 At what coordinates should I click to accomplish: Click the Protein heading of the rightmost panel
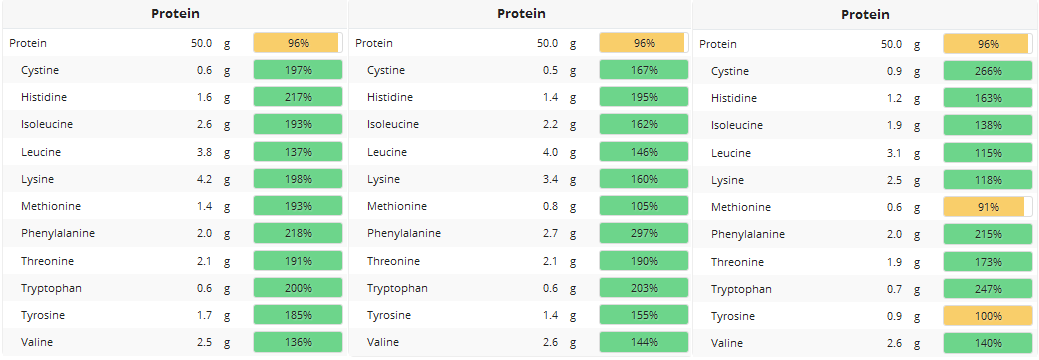click(x=865, y=15)
